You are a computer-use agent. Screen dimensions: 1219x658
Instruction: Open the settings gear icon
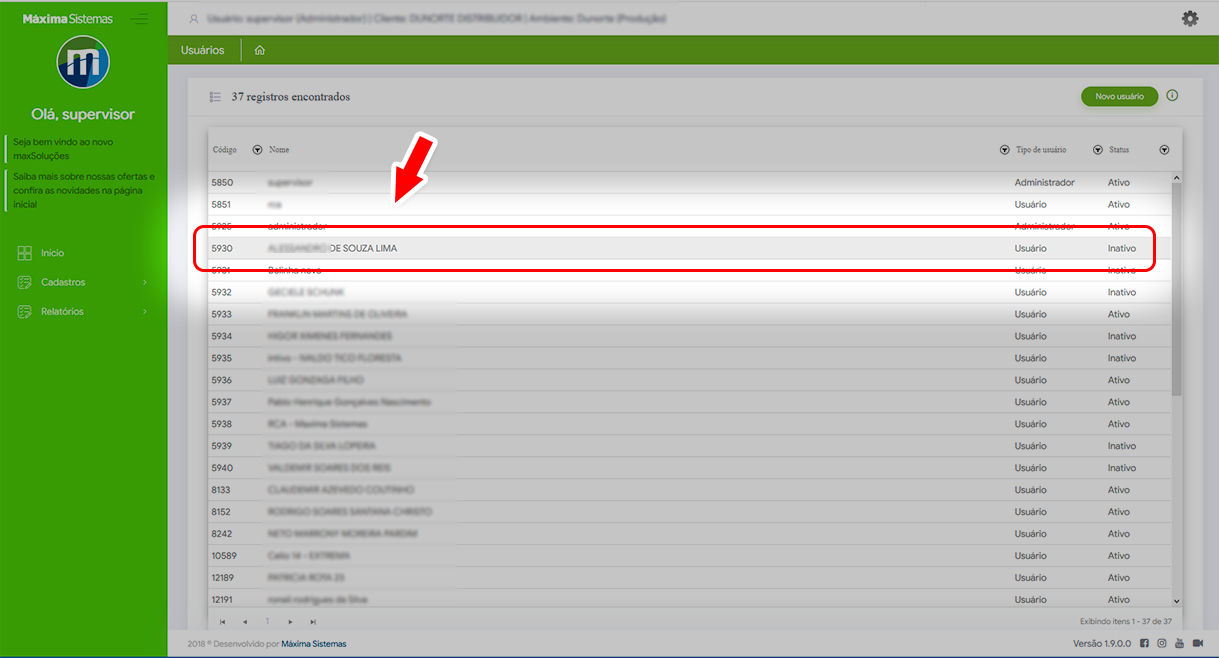tap(1189, 18)
